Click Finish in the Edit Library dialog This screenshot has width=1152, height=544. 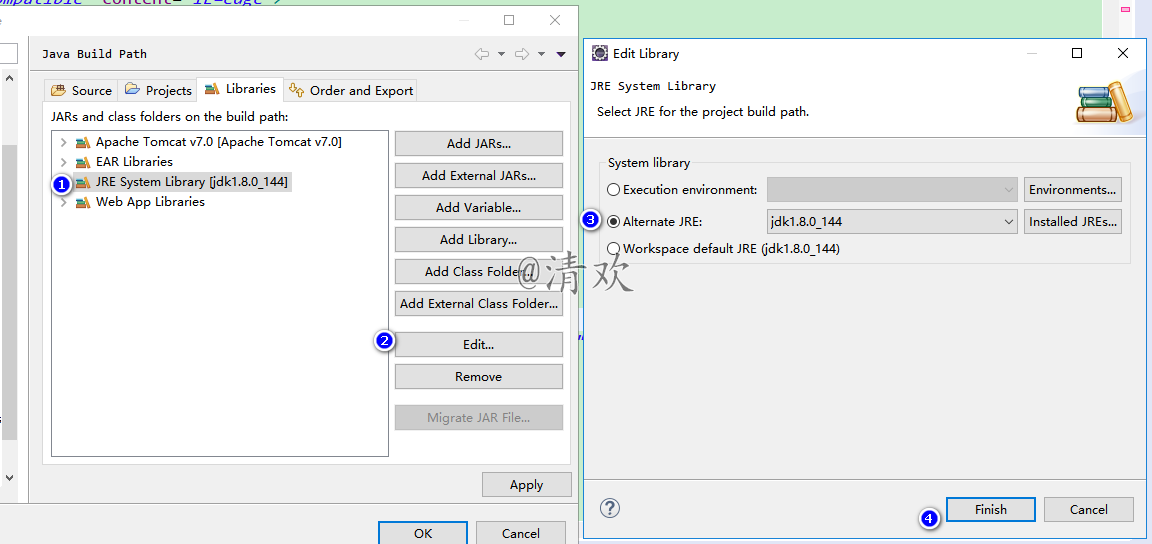tap(991, 509)
